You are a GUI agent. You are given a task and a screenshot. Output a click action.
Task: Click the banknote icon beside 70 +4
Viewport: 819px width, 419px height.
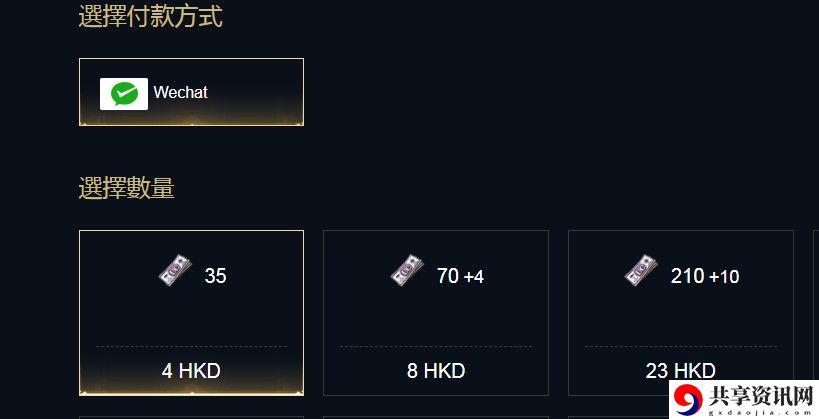(407, 270)
